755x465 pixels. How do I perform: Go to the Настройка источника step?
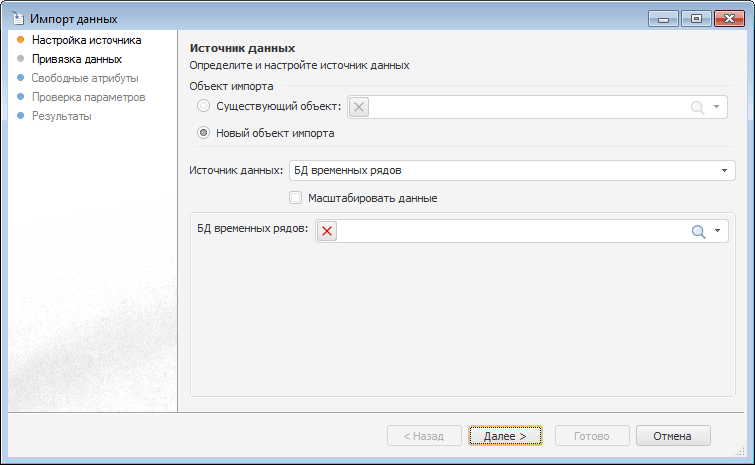(x=86, y=41)
